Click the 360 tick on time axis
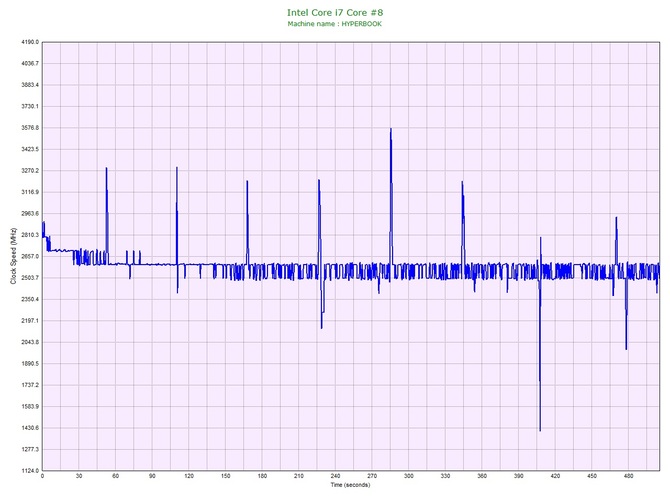 [x=482, y=476]
